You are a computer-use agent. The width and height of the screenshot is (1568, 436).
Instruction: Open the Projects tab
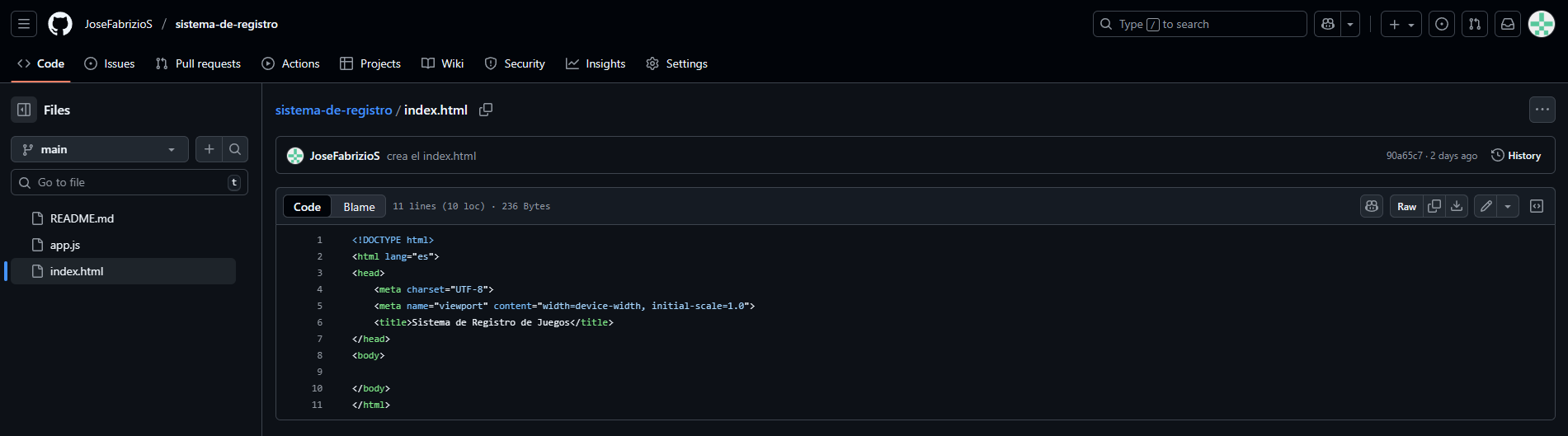coord(370,63)
